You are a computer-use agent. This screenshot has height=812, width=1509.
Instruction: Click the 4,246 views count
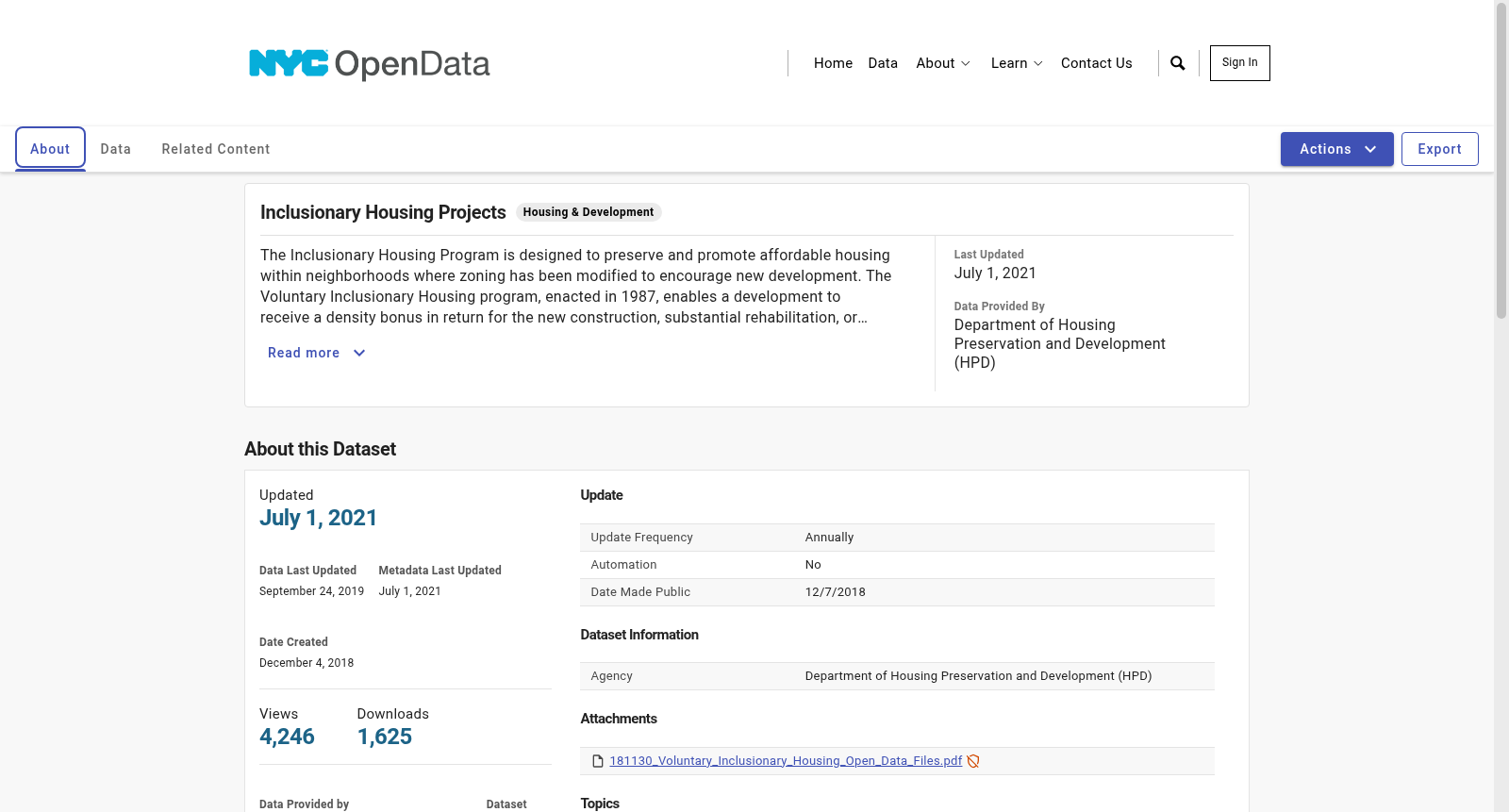[x=287, y=737]
